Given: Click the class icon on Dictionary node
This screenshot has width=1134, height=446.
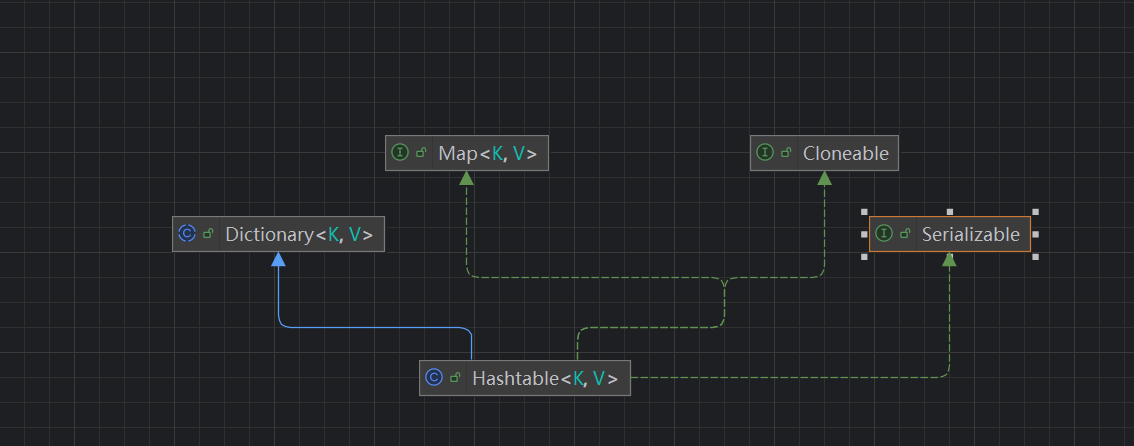Looking at the screenshot, I should 187,234.
